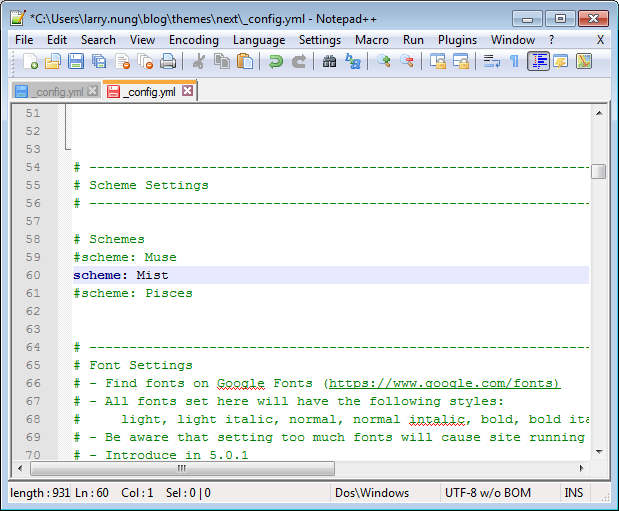The height and width of the screenshot is (511, 619).
Task: Click the Notepad++ title bar app icon
Action: point(18,18)
